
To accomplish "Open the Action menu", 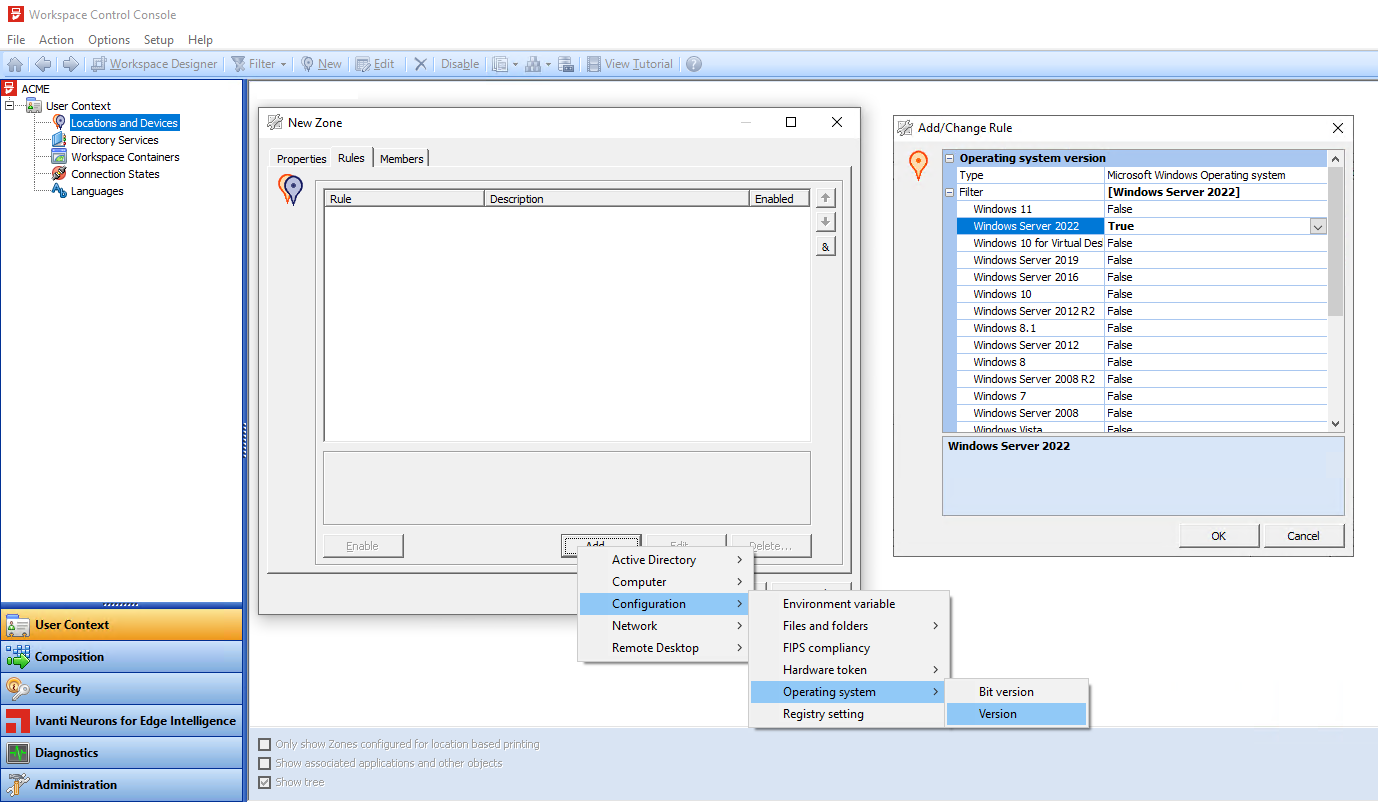I will [x=56, y=40].
